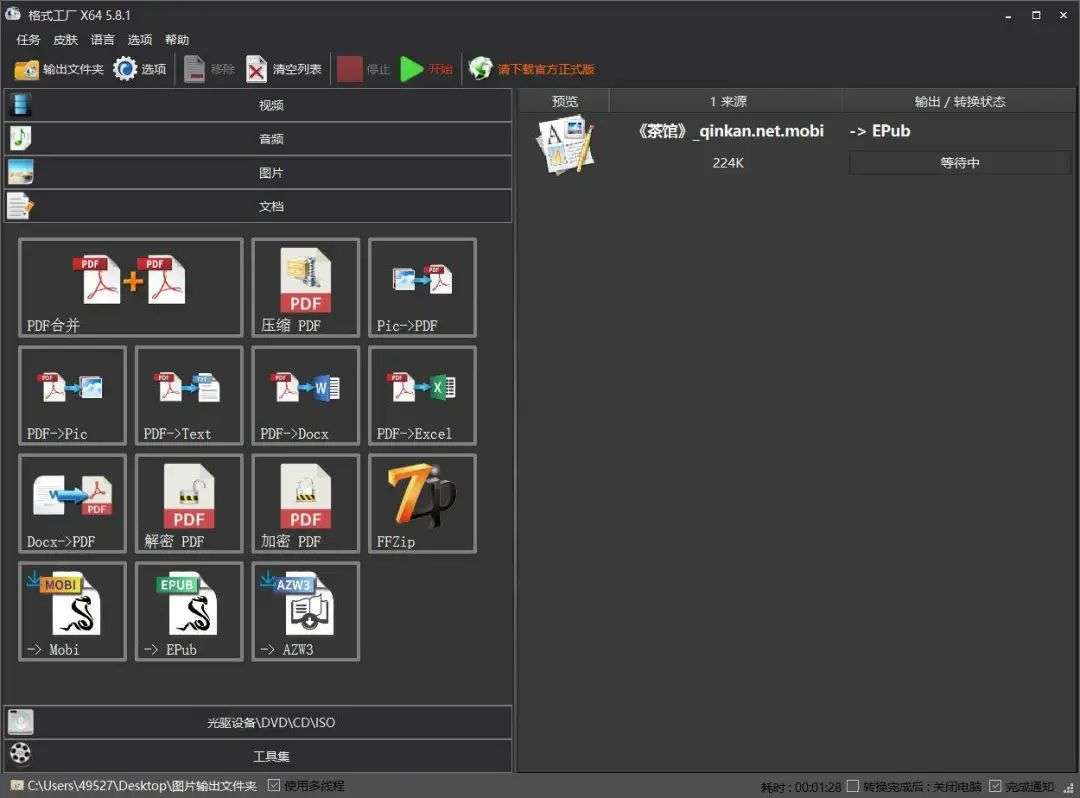1080x798 pixels.
Task: Select the -> Mobi ebook converter
Action: (x=72, y=611)
